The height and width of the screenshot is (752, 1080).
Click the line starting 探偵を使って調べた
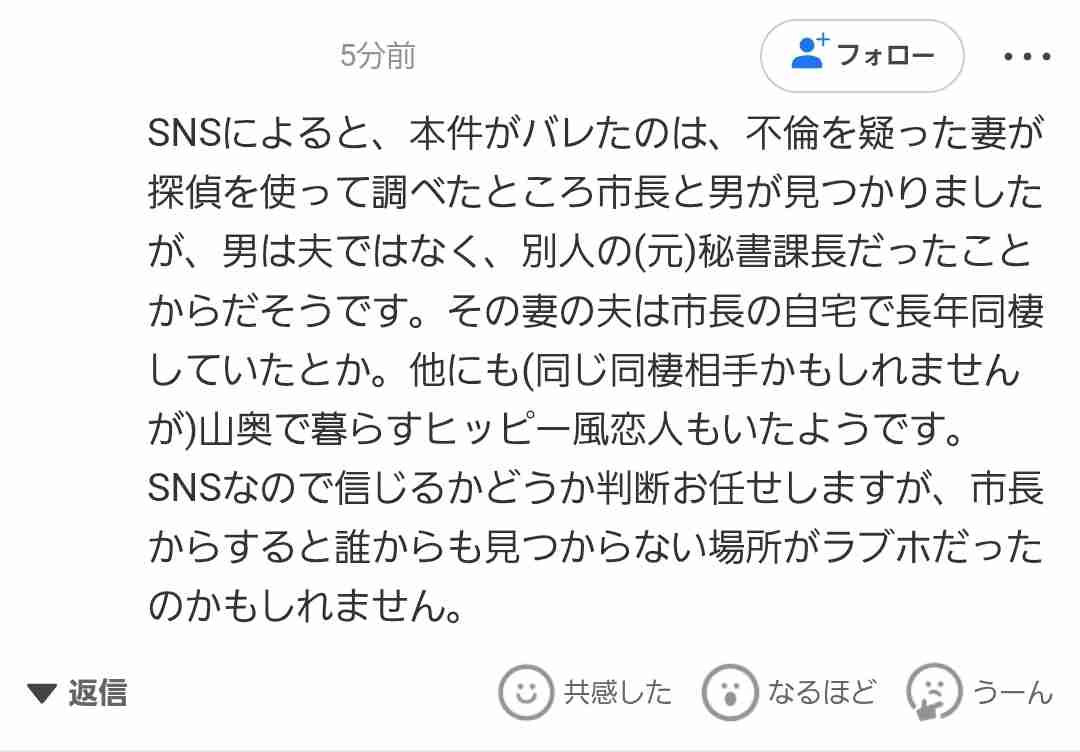point(596,192)
